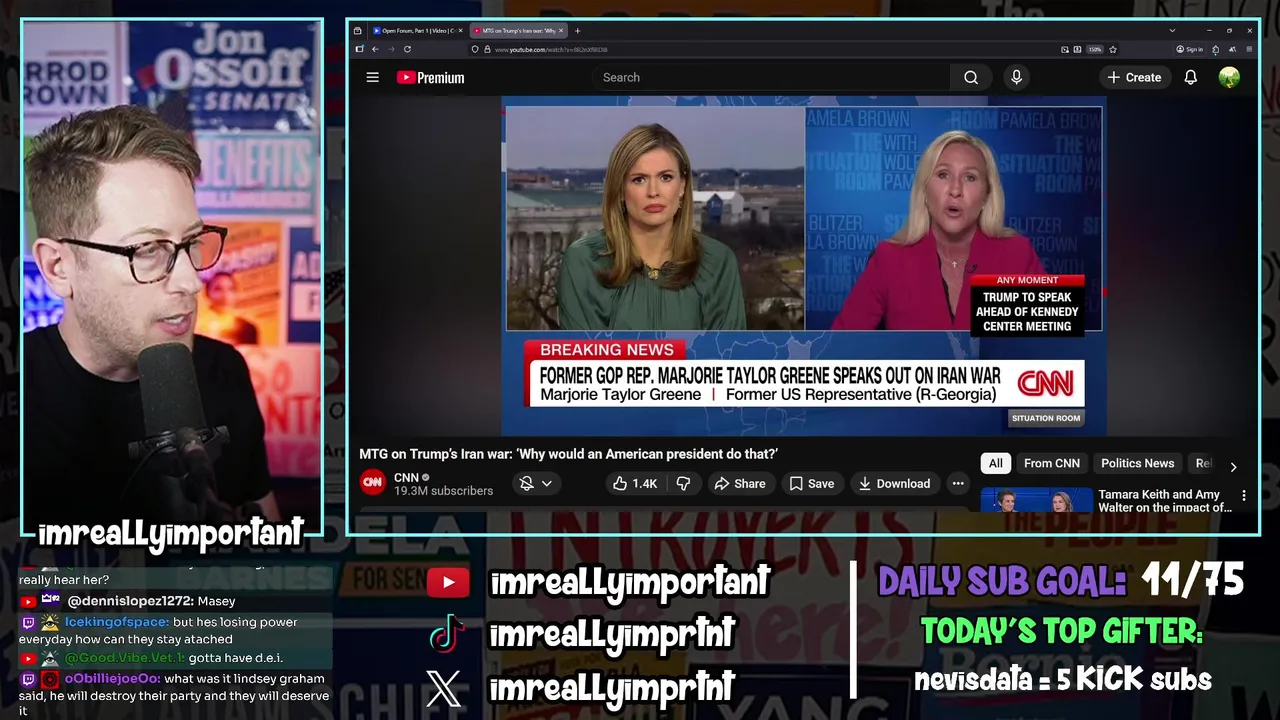Screen dimensions: 1280x720
Task: Reset the 150% zoom indicator
Action: (x=1095, y=49)
